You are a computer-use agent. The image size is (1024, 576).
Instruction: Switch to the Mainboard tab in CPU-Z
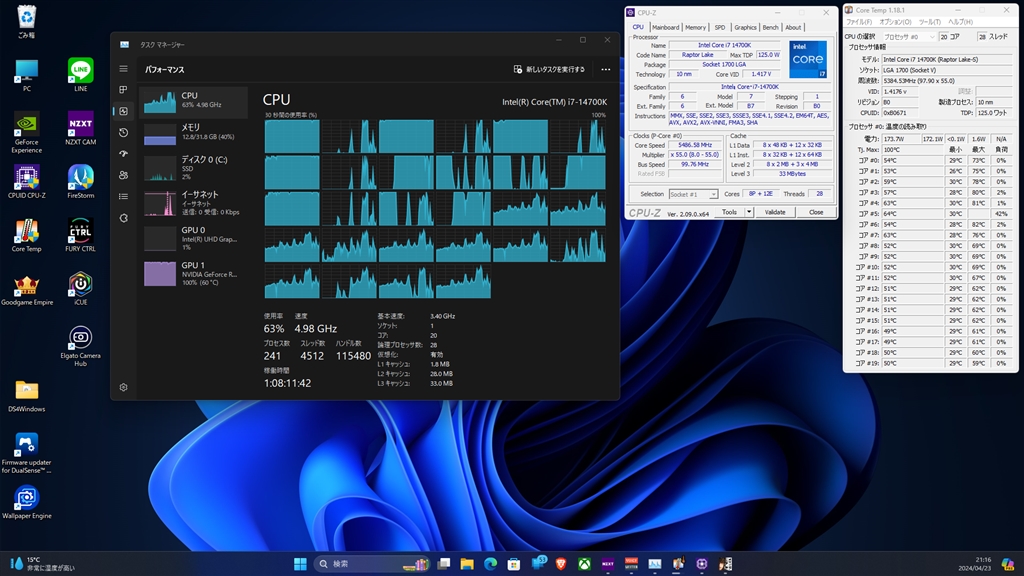[665, 27]
